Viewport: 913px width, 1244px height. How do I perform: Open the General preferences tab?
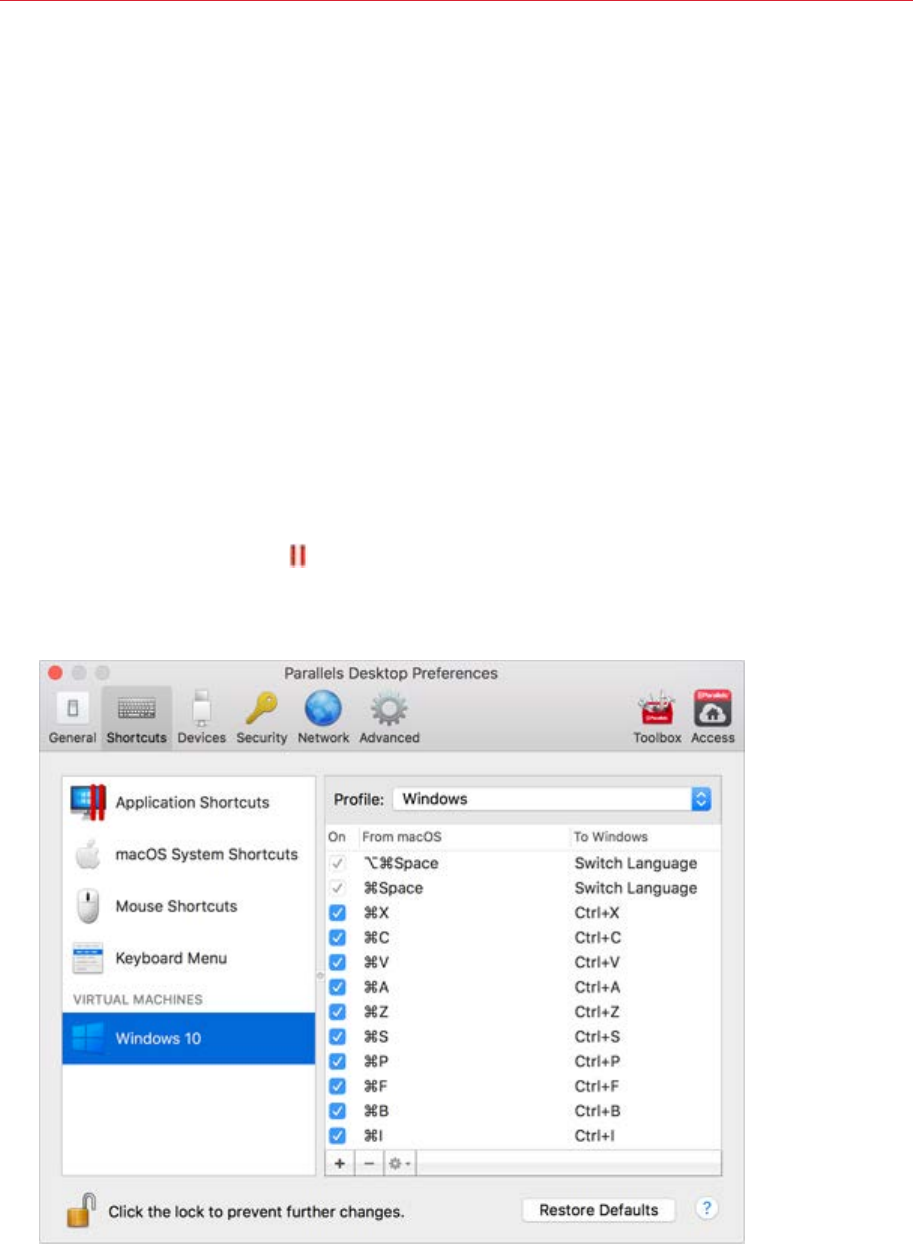(x=72, y=718)
